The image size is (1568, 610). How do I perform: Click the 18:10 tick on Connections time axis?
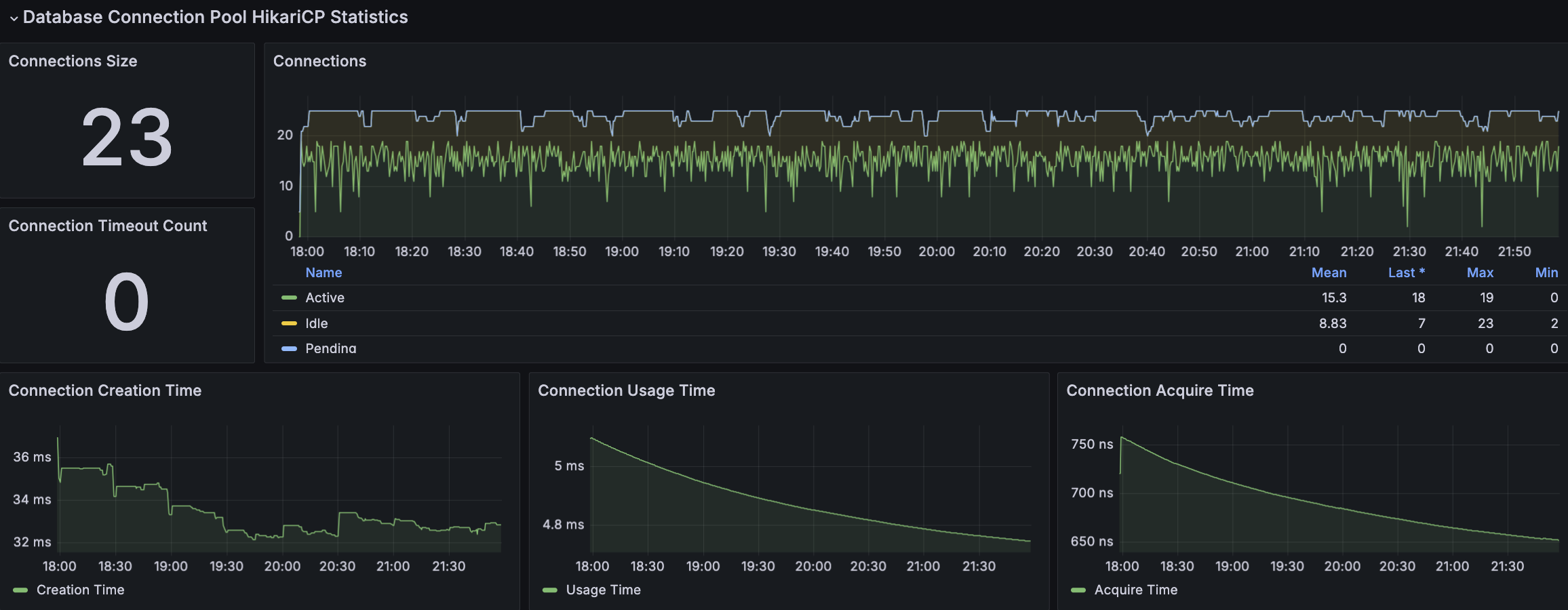click(359, 251)
